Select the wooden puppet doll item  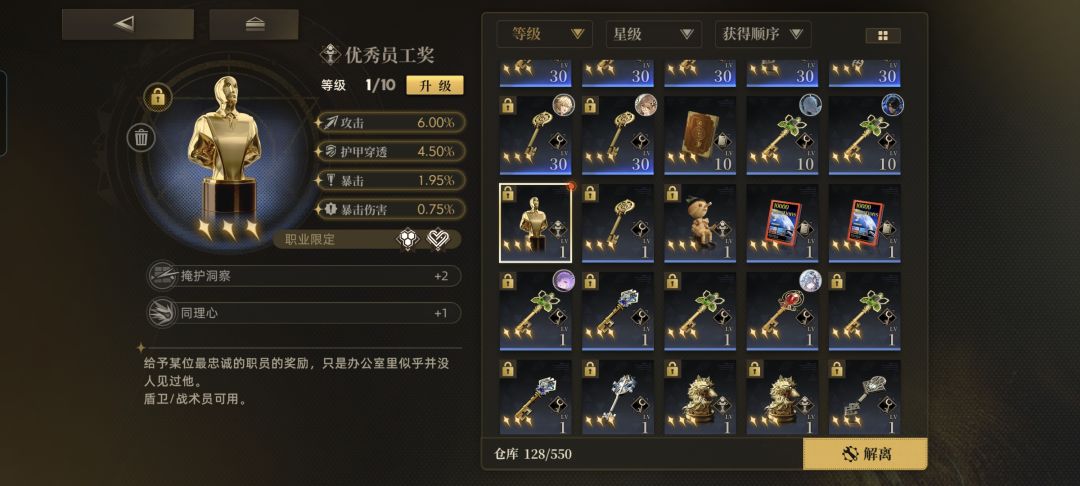tap(700, 223)
